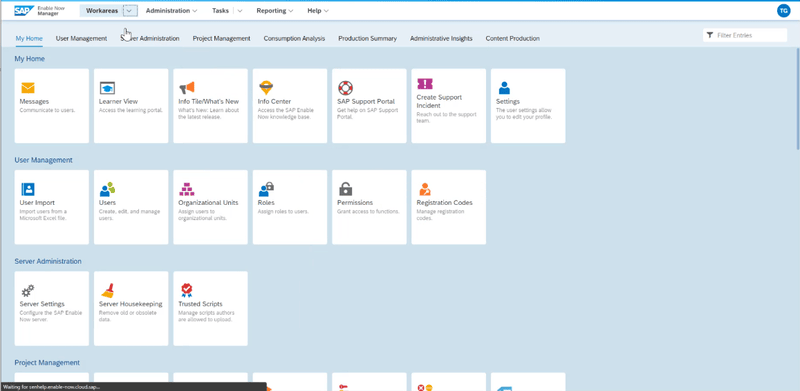Open the Server Housekeeping broom icon

click(107, 290)
